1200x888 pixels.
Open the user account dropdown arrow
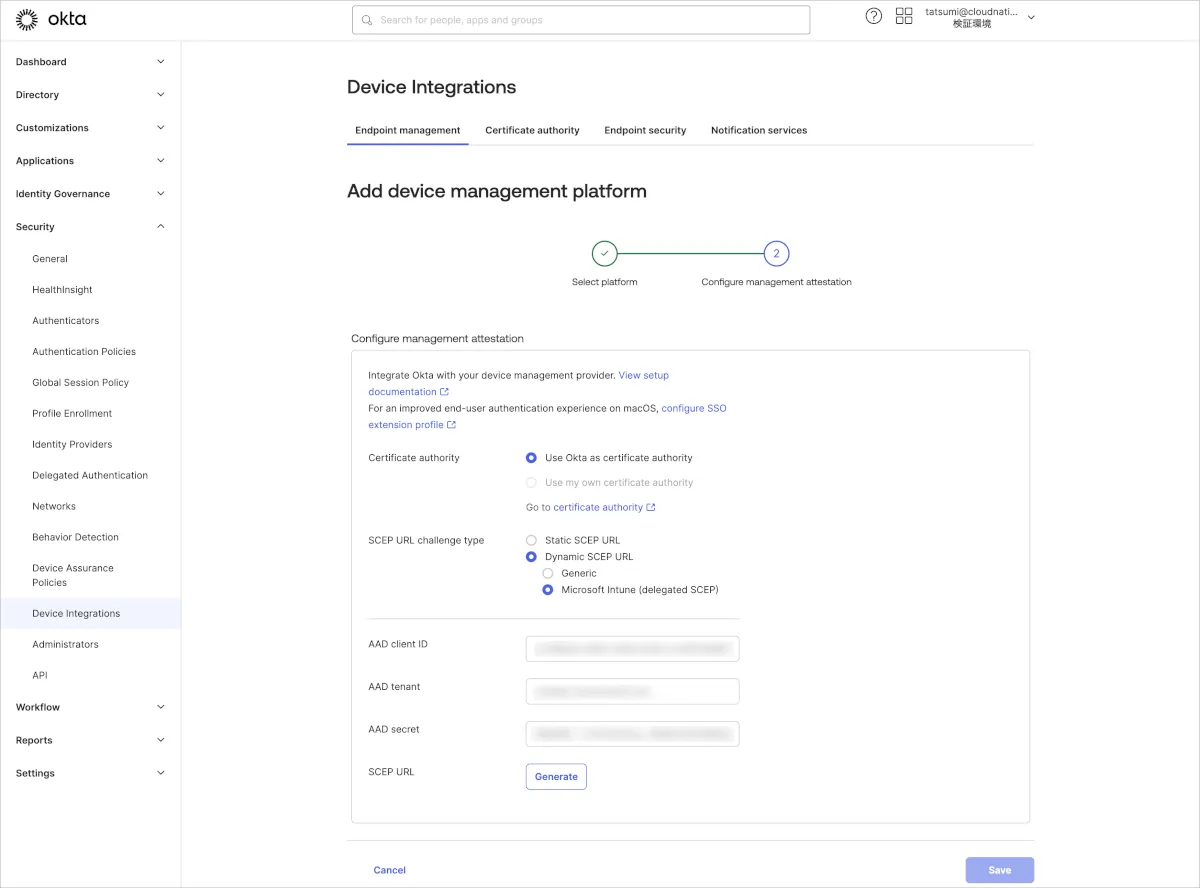pos(1031,17)
